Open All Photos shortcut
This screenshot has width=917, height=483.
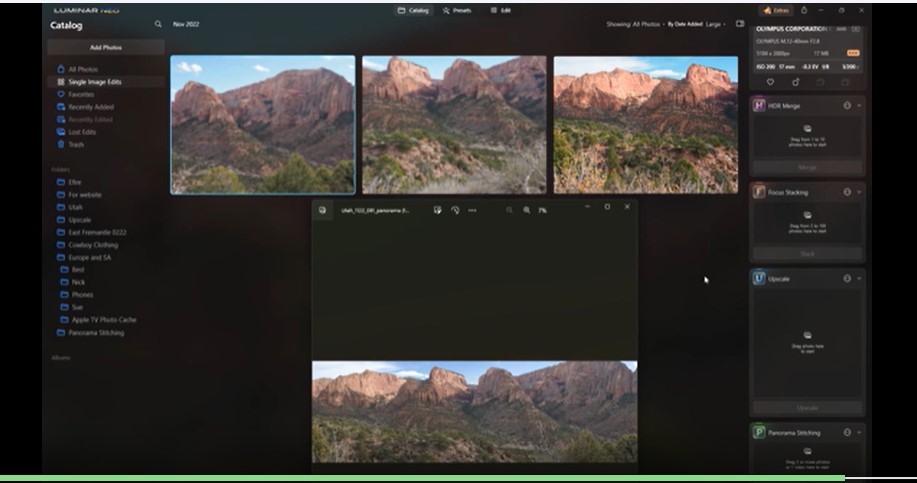click(83, 69)
